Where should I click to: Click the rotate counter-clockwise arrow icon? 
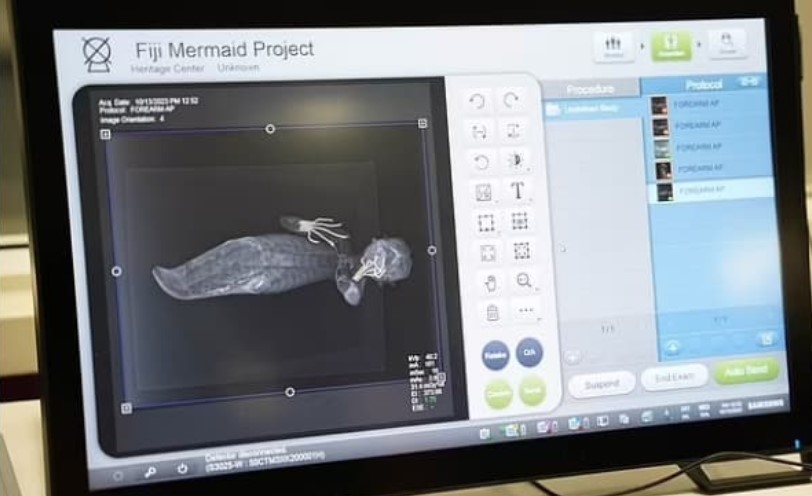(x=477, y=101)
